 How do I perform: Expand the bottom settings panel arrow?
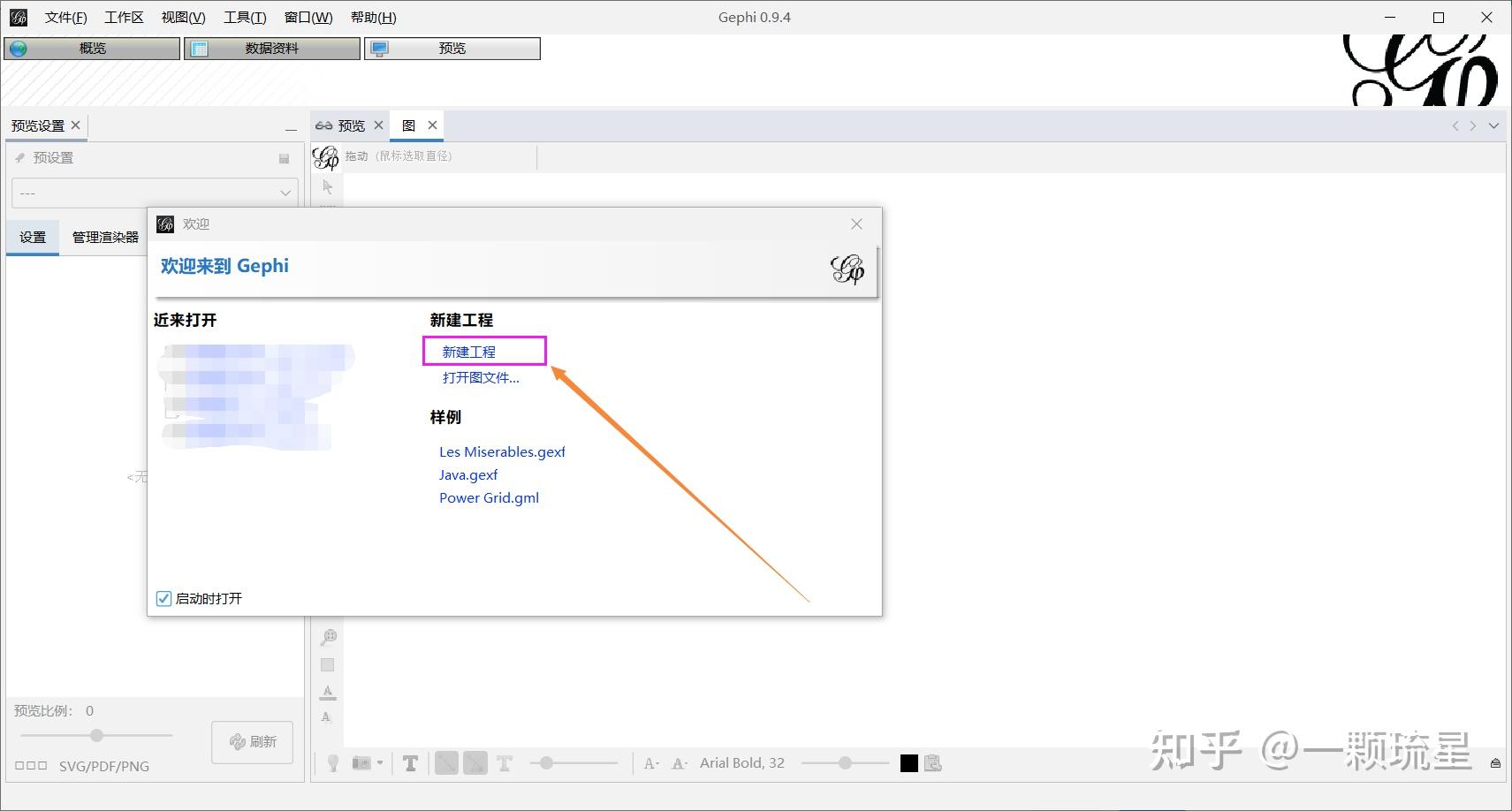[1495, 763]
